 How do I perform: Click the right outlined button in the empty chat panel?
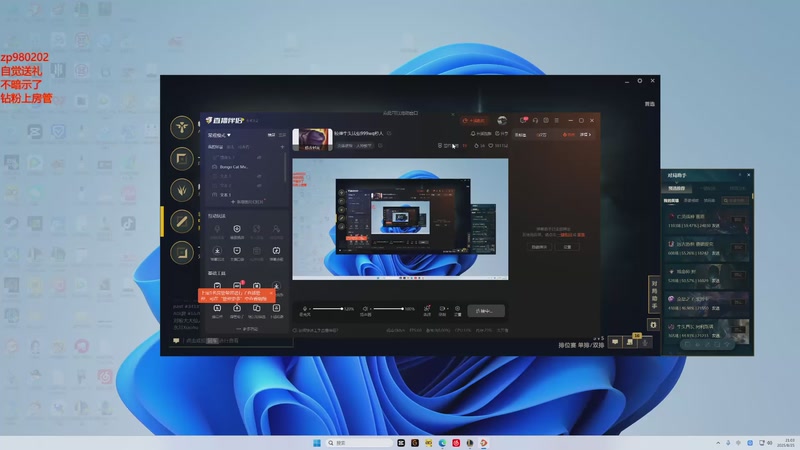567,247
